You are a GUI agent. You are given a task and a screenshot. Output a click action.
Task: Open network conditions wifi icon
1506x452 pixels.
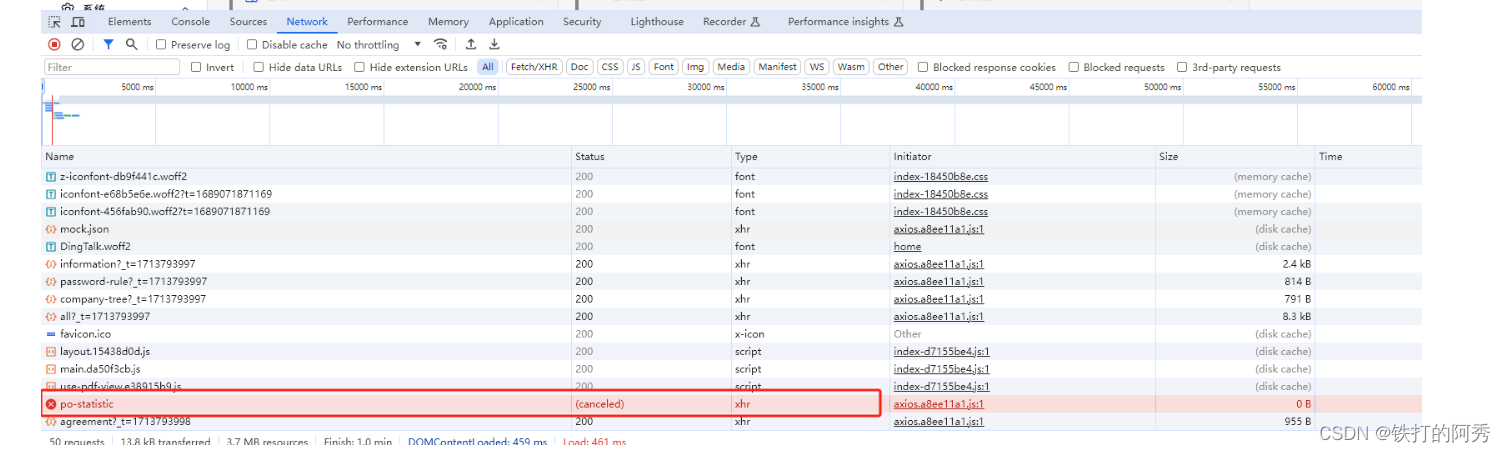tap(440, 44)
